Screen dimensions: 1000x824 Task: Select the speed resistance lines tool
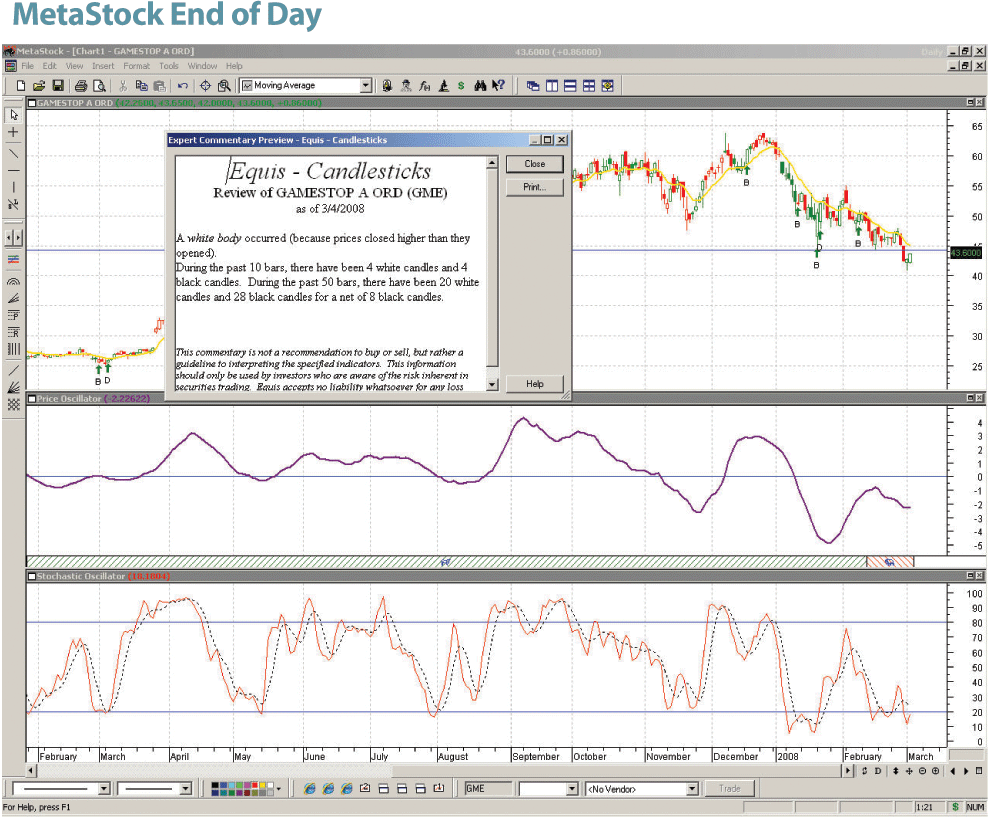(13, 387)
